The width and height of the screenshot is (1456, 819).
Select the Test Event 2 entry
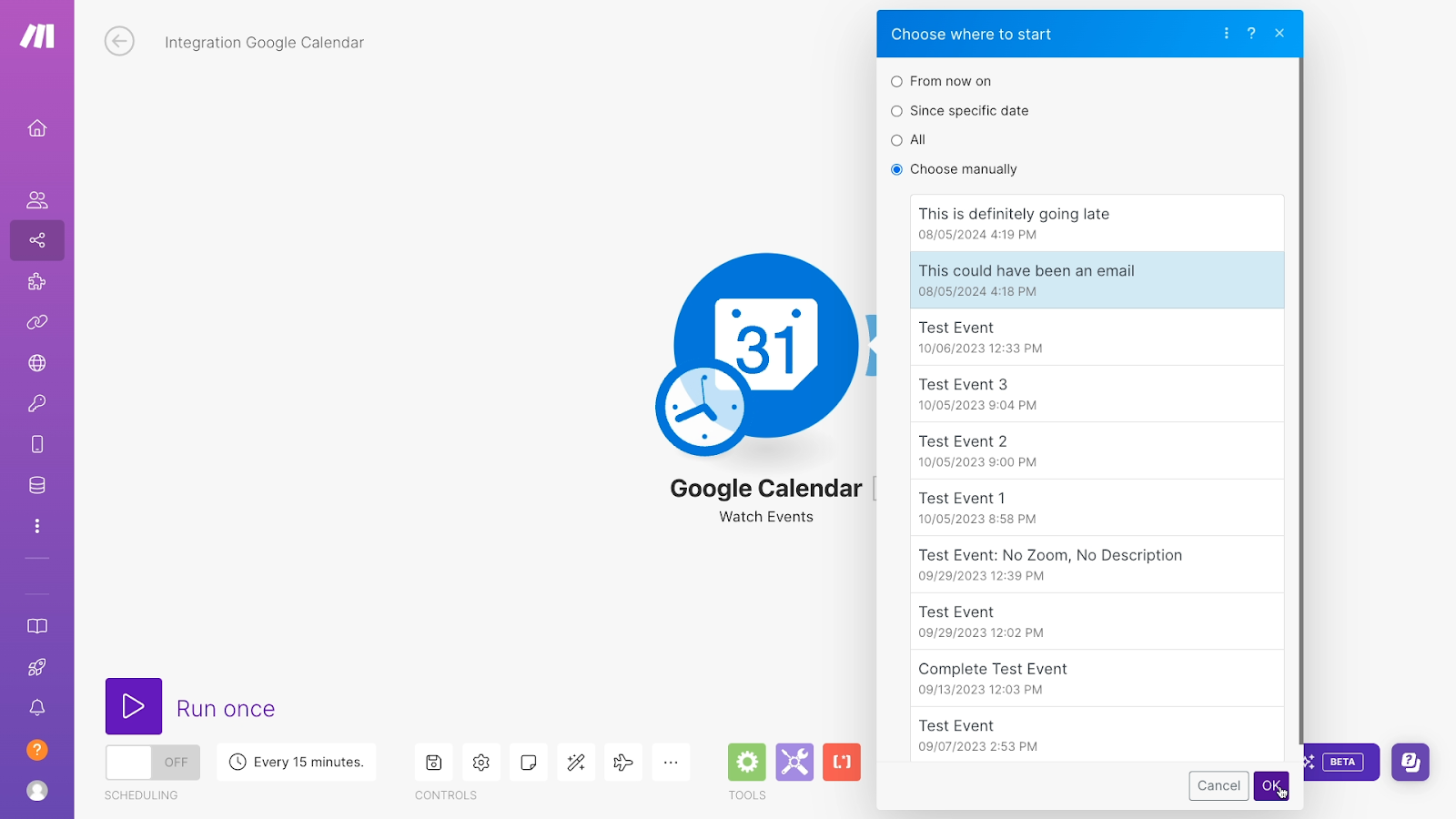(1097, 450)
